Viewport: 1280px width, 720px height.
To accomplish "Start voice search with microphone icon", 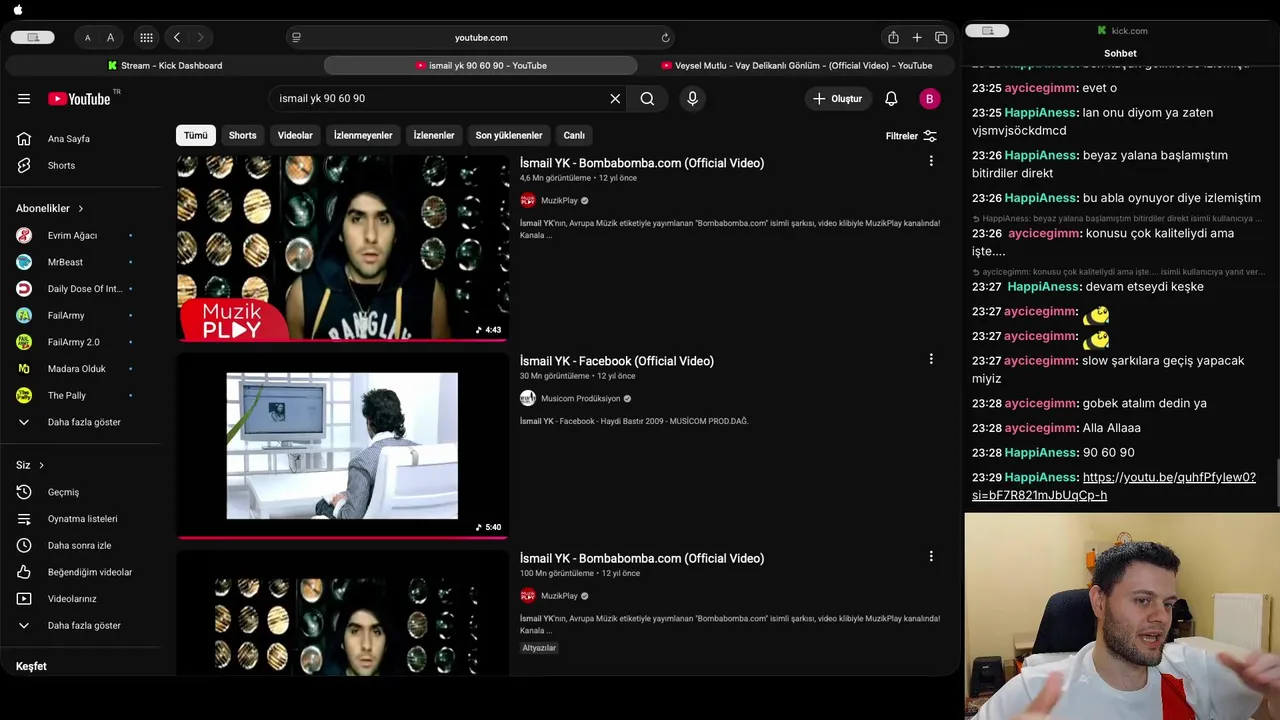I will [692, 99].
